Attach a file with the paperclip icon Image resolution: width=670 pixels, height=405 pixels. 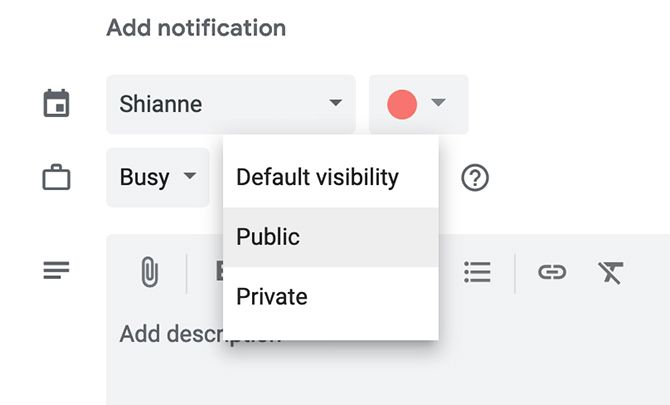click(x=149, y=272)
